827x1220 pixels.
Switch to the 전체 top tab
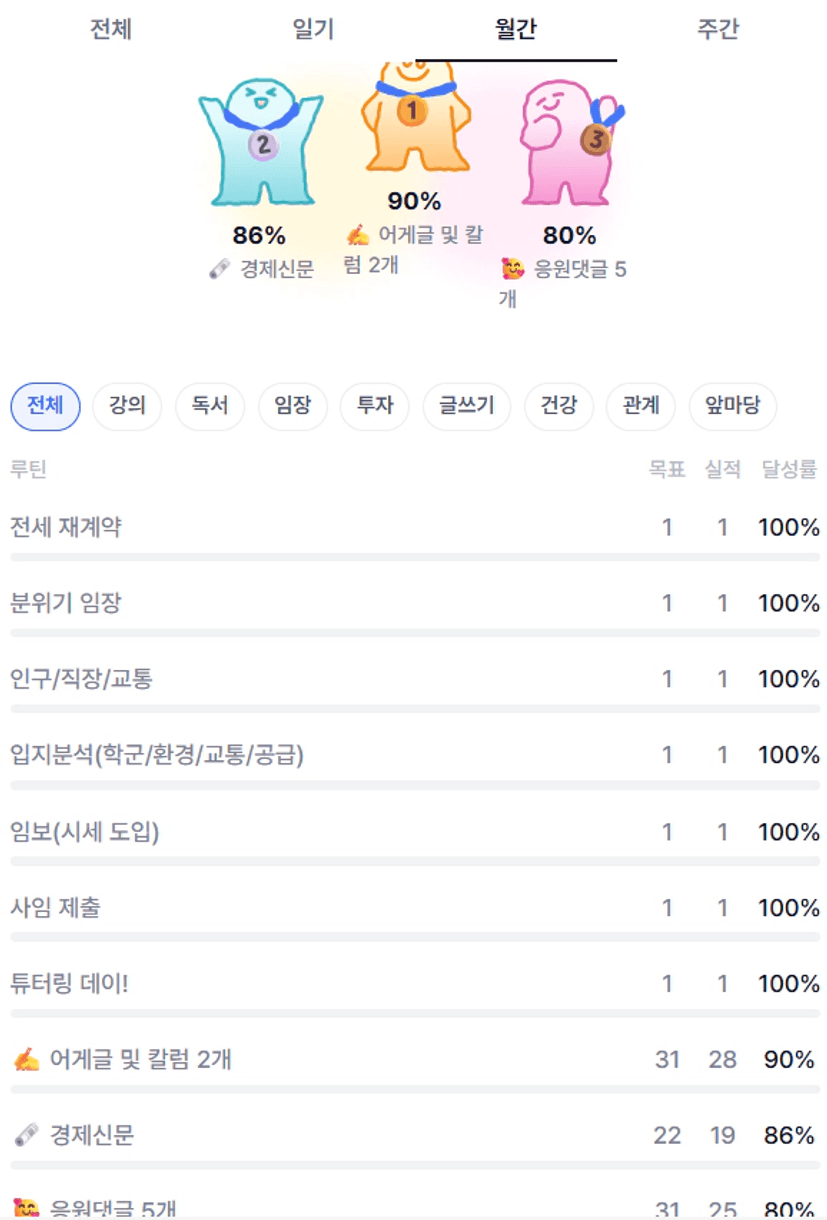point(111,30)
